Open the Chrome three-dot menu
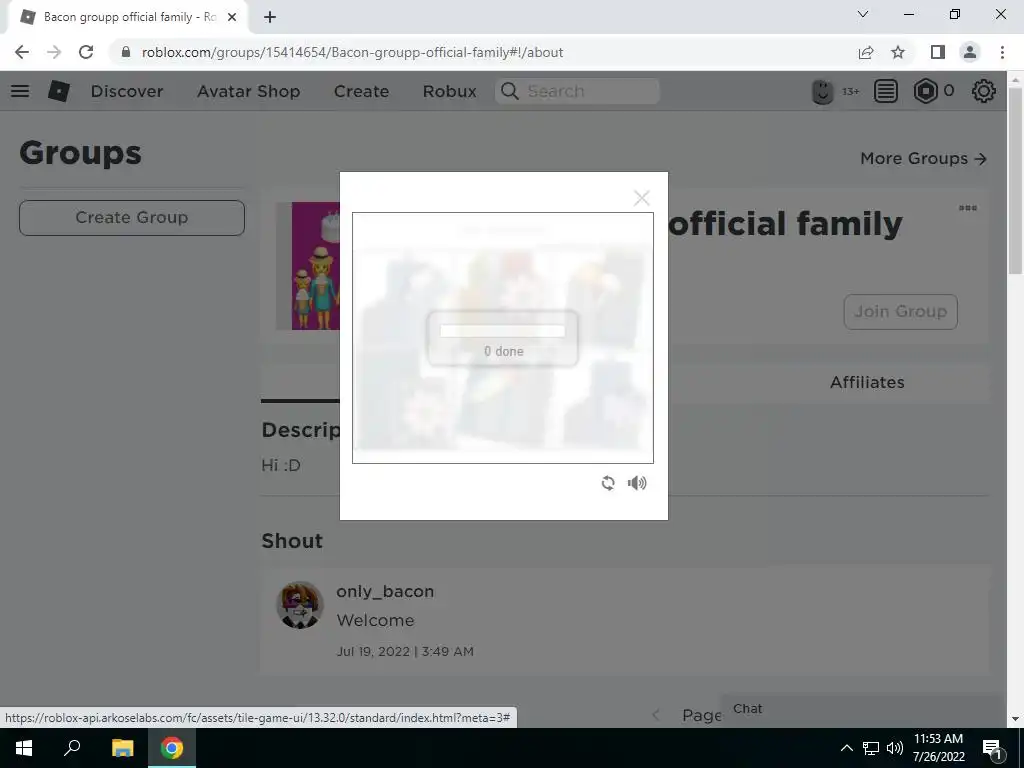 coord(1002,52)
